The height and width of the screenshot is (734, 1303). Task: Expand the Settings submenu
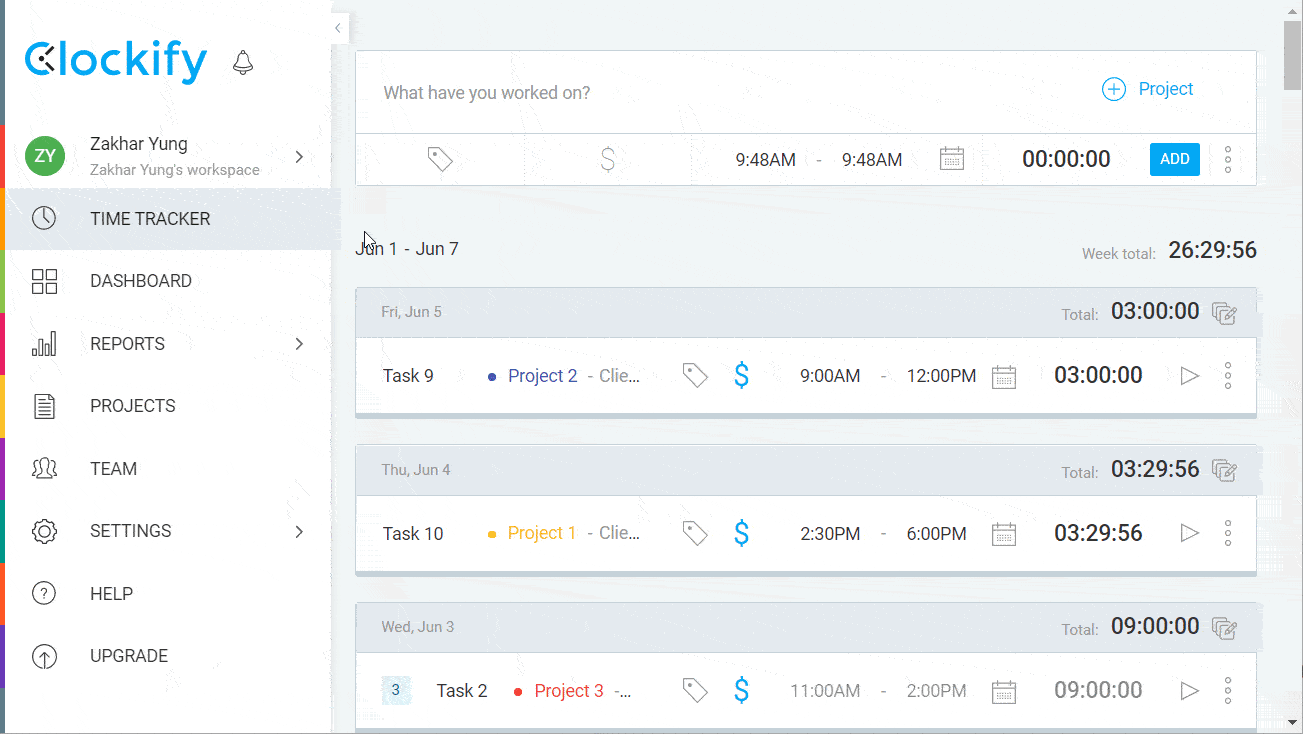298,531
